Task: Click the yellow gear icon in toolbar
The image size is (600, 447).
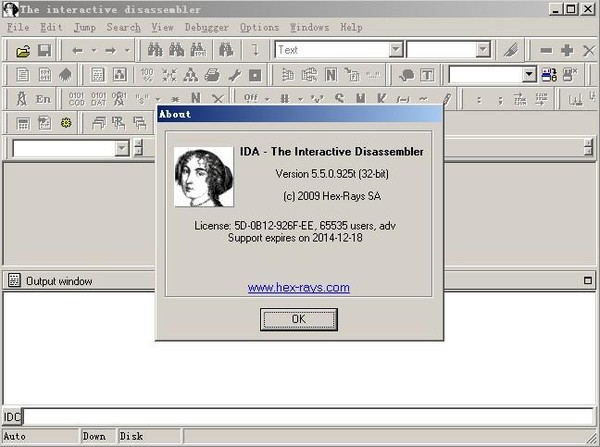Action: point(66,123)
